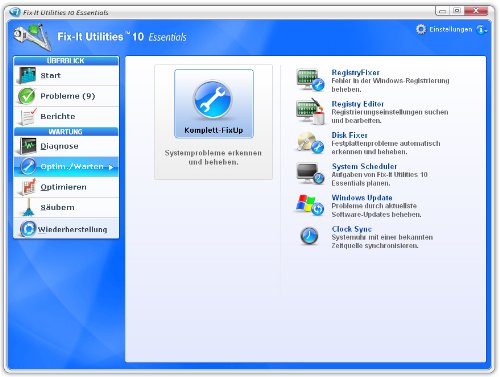The height and width of the screenshot is (377, 500).
Task: Open Optimieren in the sidebar
Action: pyautogui.click(x=66, y=187)
